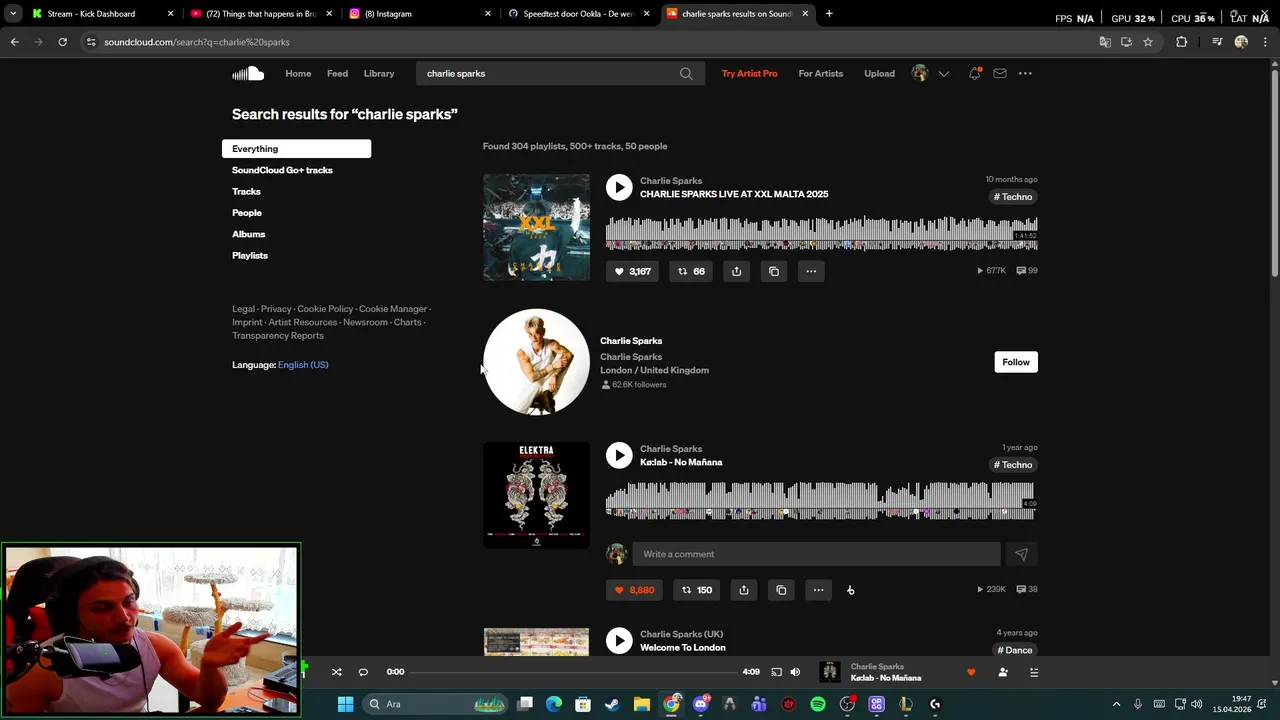Filter by SoundCloud Go+ tracks
This screenshot has height=720, width=1280.
pyautogui.click(x=282, y=170)
